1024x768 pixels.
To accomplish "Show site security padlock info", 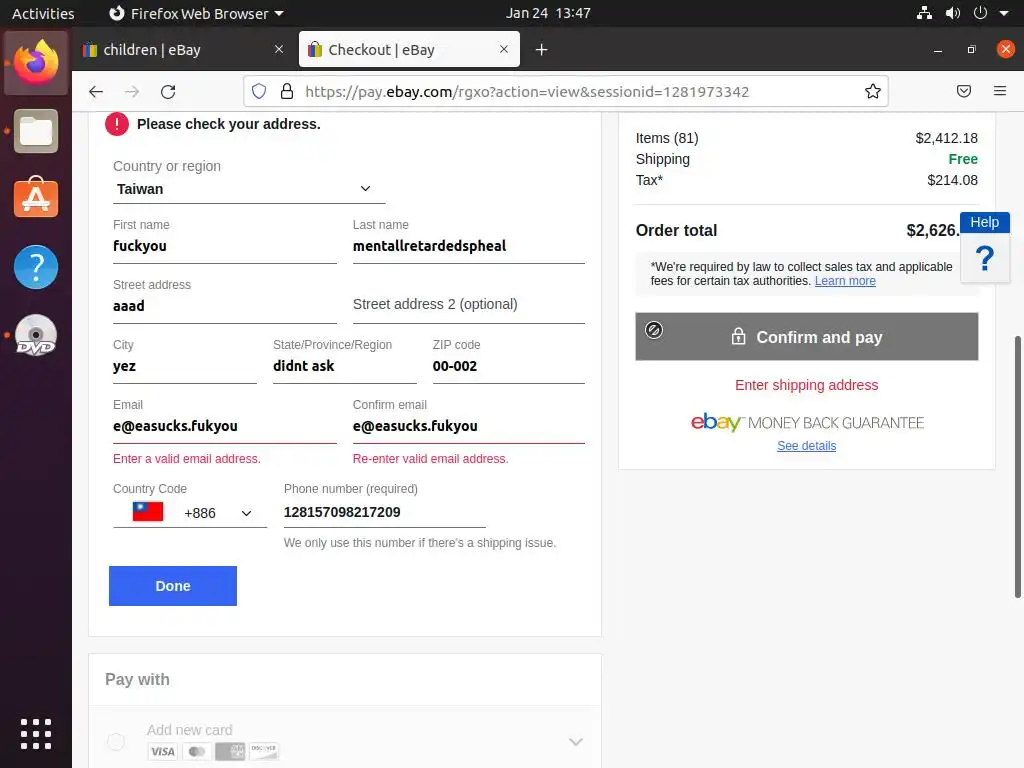I will 287,91.
